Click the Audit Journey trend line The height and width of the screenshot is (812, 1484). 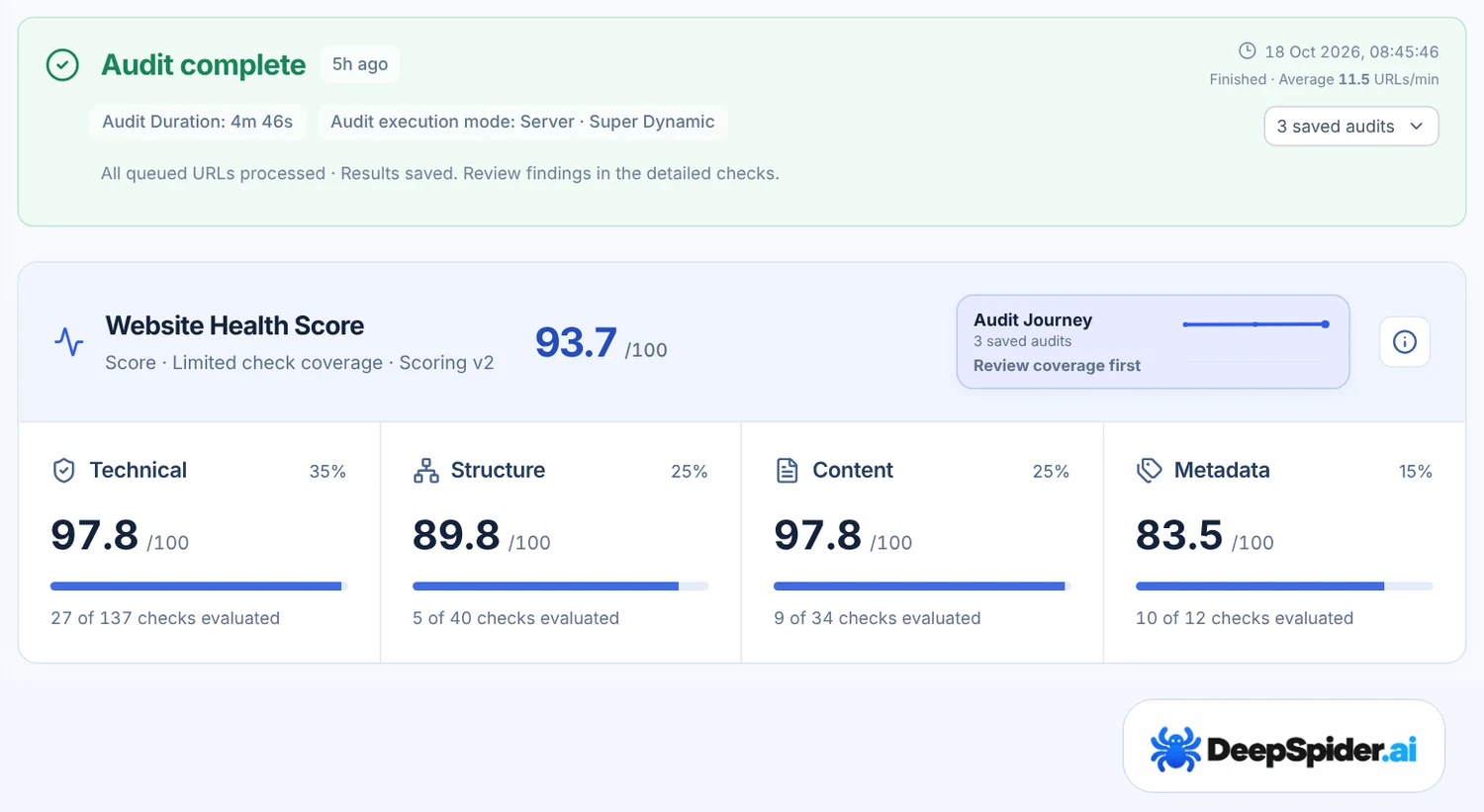pyautogui.click(x=1255, y=324)
